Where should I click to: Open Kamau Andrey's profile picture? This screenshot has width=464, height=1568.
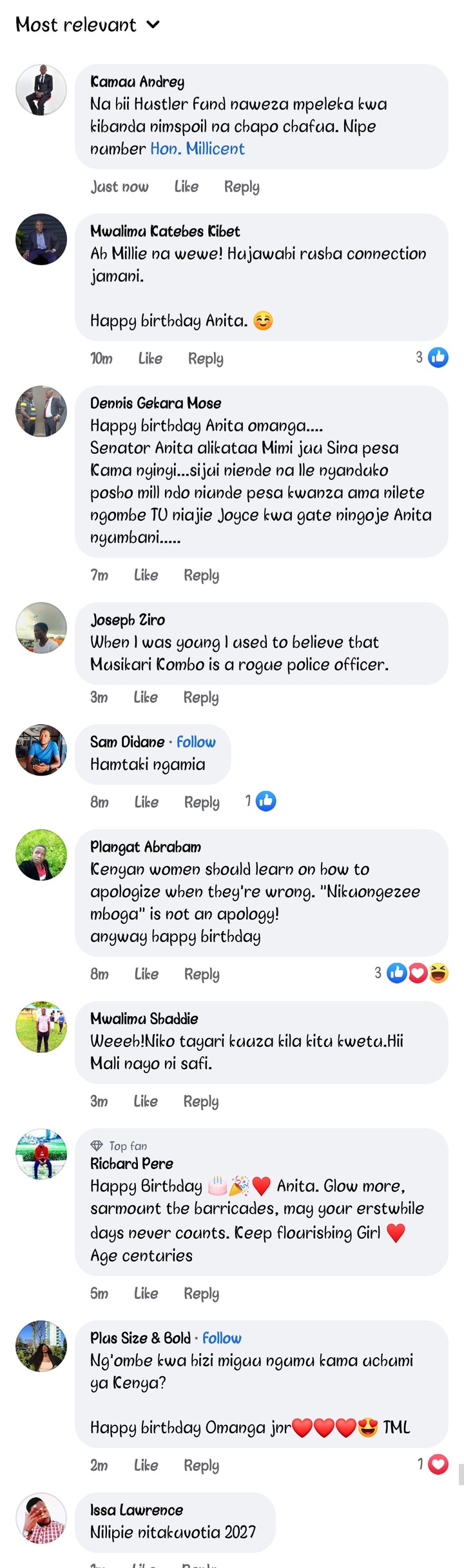[41, 90]
